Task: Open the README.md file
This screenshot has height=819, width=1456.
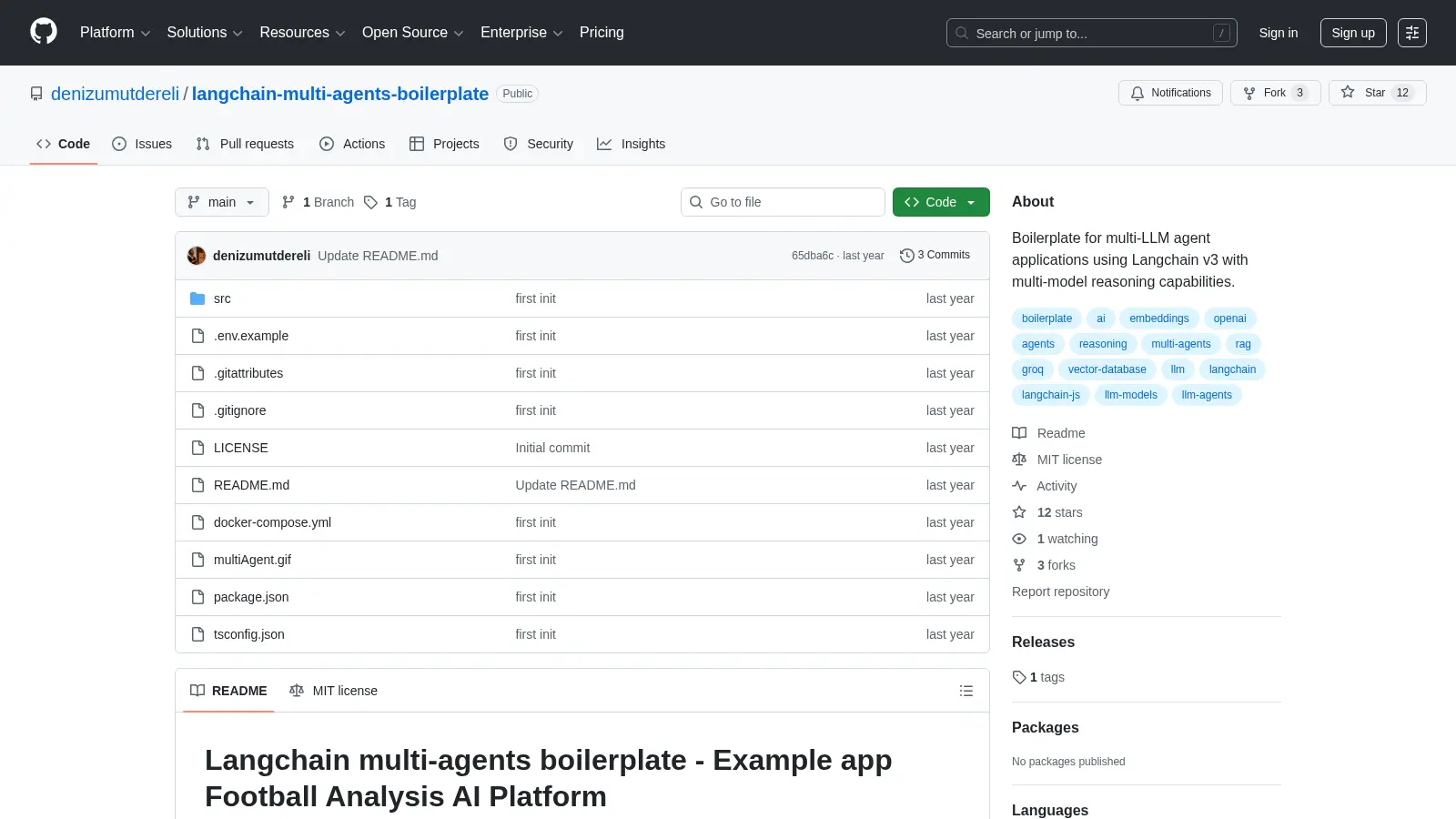Action: click(x=251, y=485)
